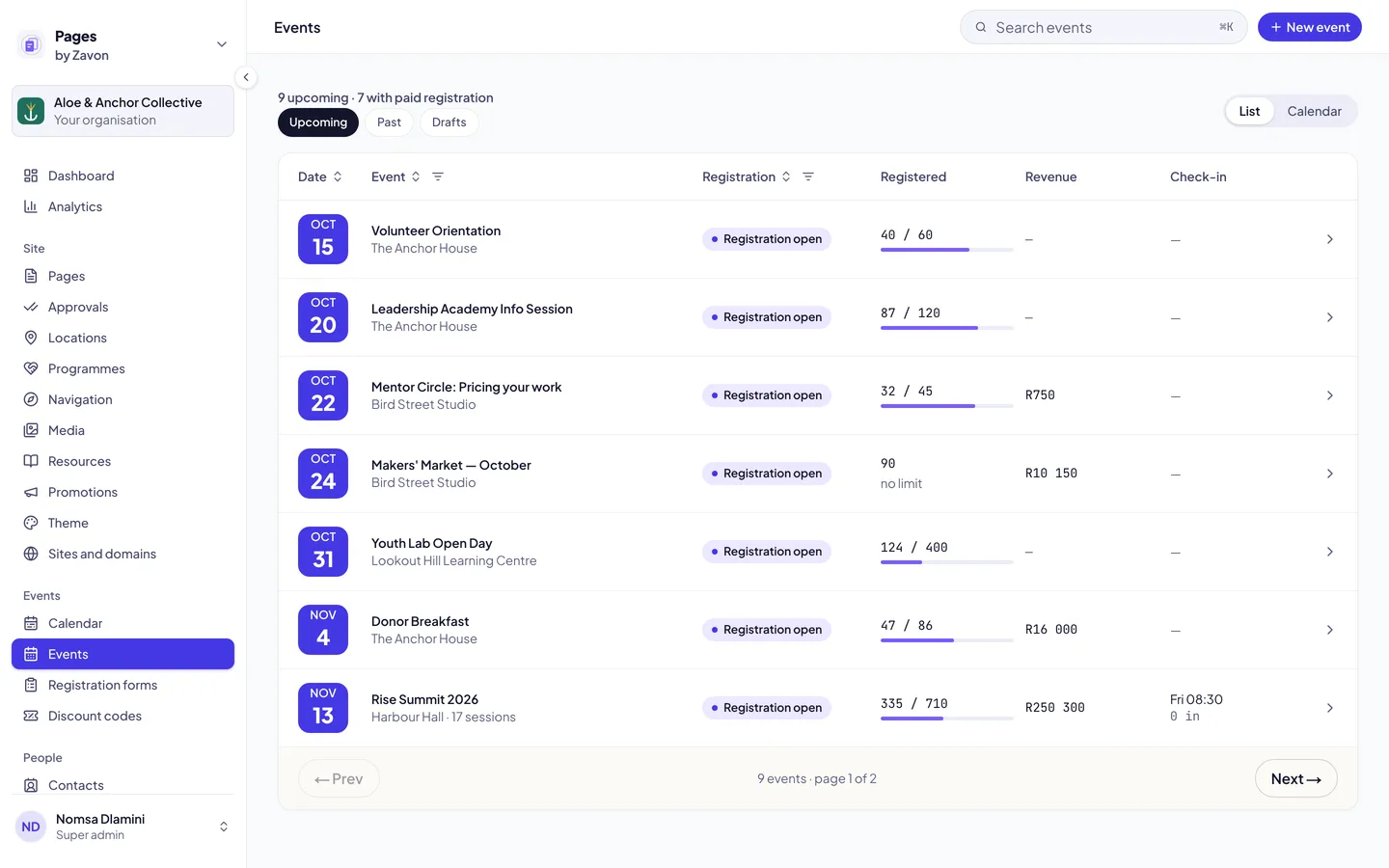The width and height of the screenshot is (1389, 868).
Task: Show the Drafts tab
Action: coord(449,122)
